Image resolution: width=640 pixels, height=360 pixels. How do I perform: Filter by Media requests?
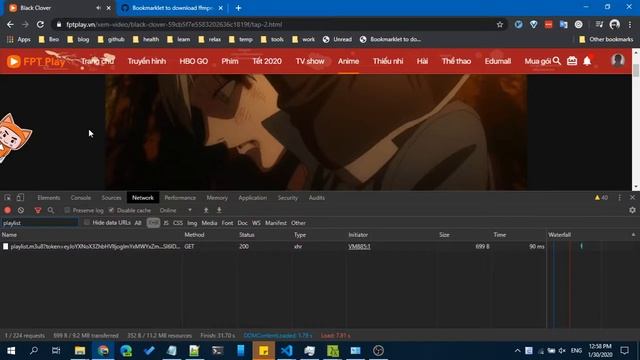[x=209, y=223]
